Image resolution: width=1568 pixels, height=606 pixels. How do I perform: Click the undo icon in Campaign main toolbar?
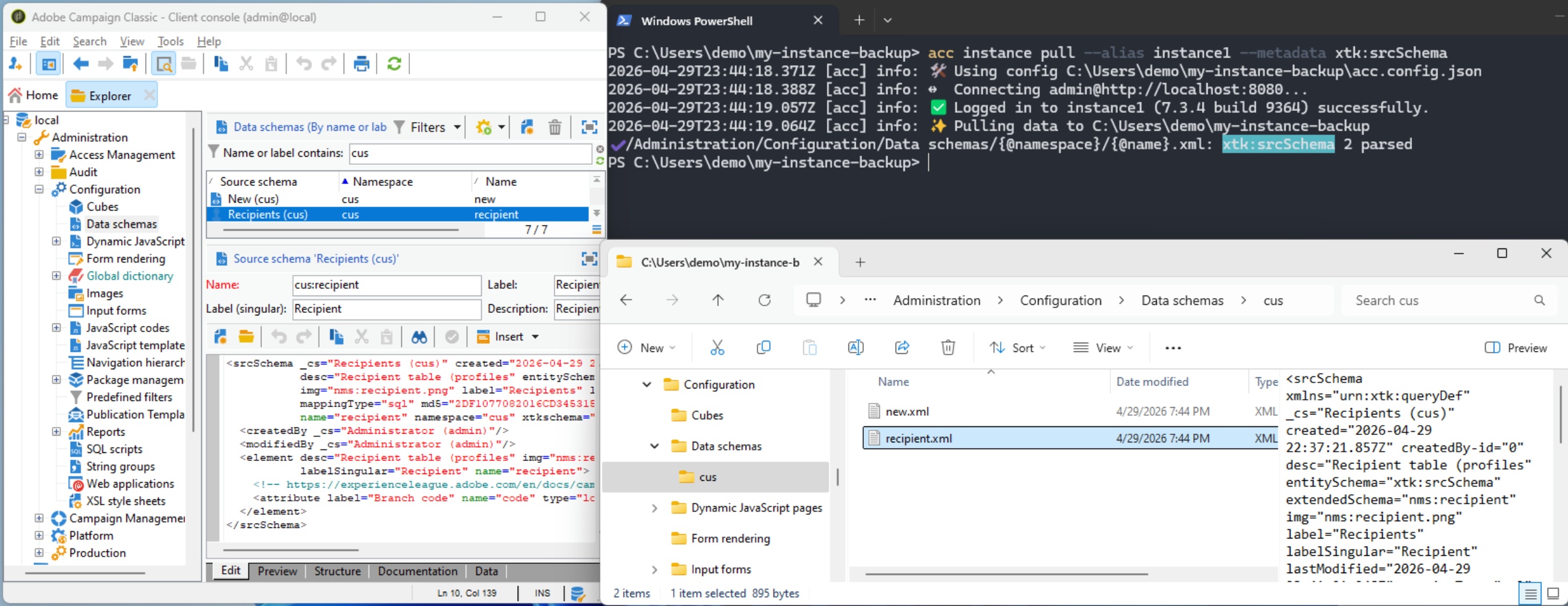tap(303, 64)
